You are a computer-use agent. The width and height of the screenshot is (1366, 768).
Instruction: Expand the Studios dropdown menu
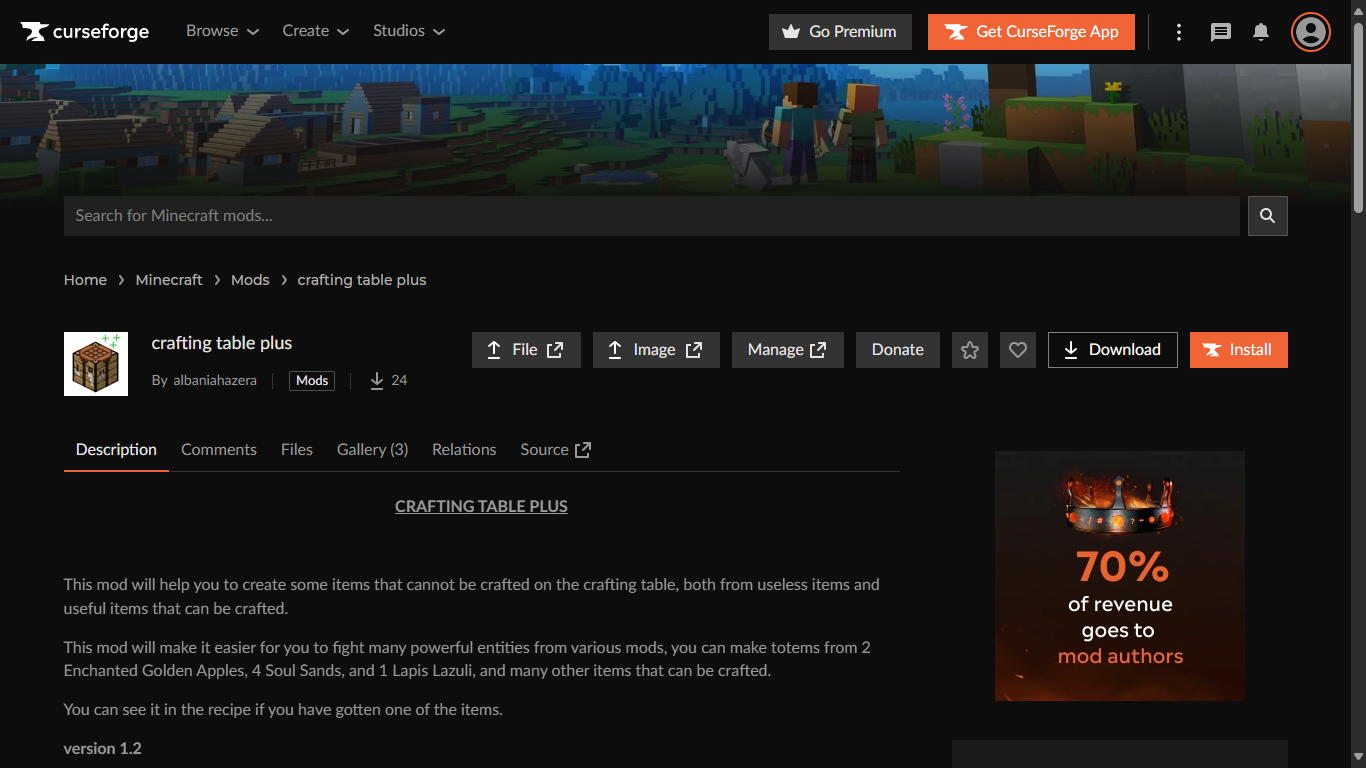tap(409, 31)
